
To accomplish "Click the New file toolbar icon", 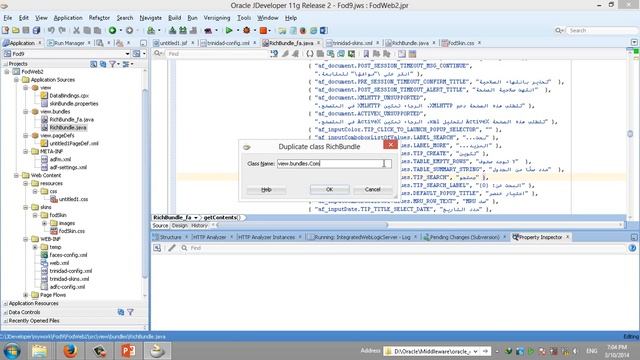I will tap(5, 31).
